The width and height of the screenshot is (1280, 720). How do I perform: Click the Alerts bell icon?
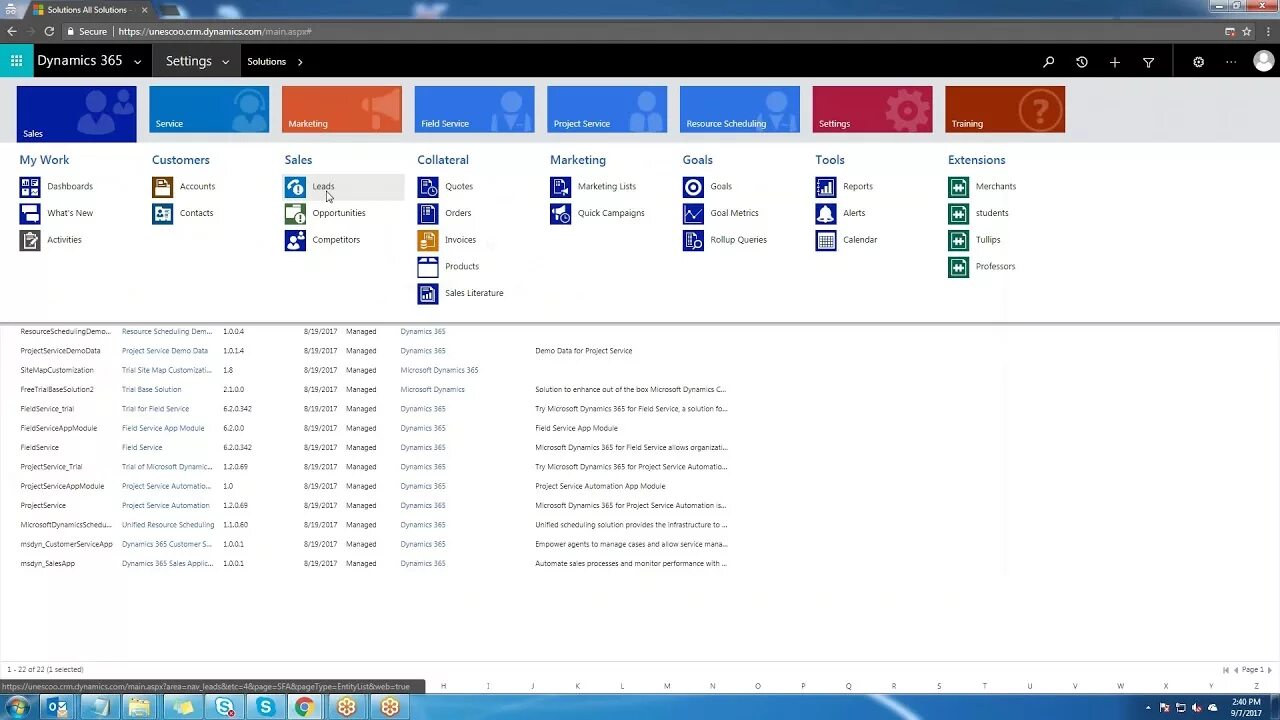click(826, 213)
